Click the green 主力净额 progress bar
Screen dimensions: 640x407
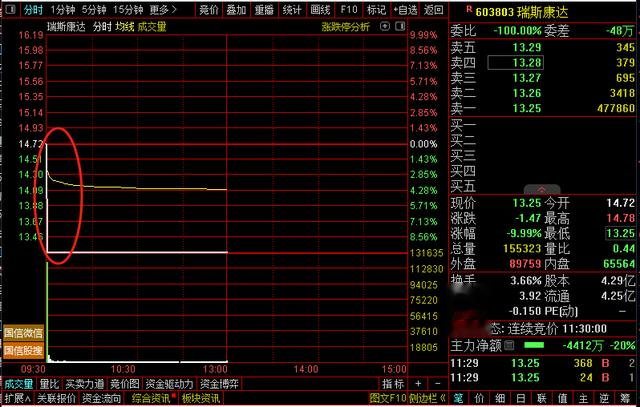(x=534, y=346)
